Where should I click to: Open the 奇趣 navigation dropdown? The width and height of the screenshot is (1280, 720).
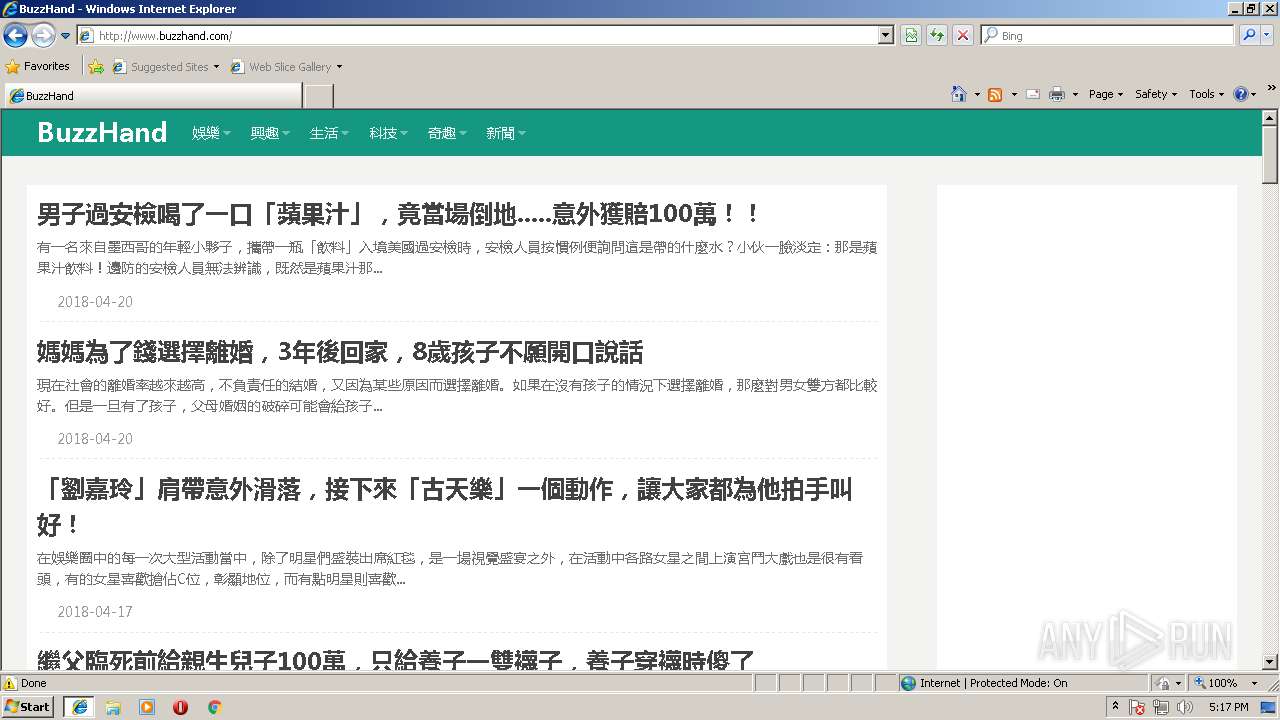pyautogui.click(x=447, y=133)
